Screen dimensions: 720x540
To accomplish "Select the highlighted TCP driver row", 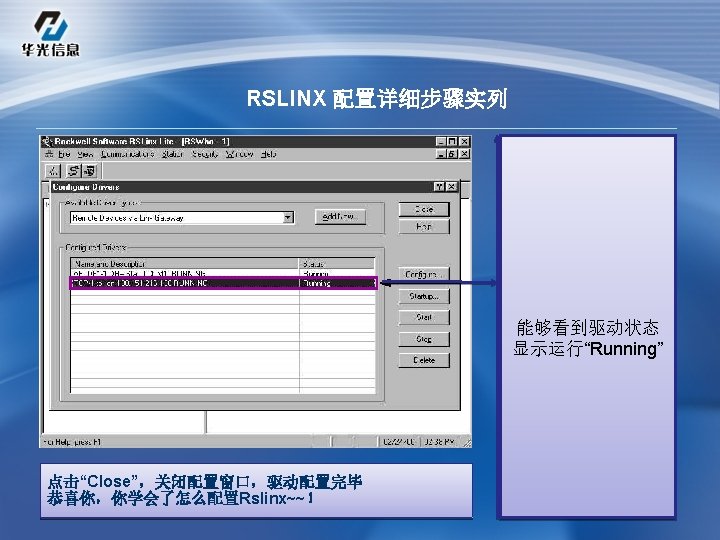I will click(223, 283).
